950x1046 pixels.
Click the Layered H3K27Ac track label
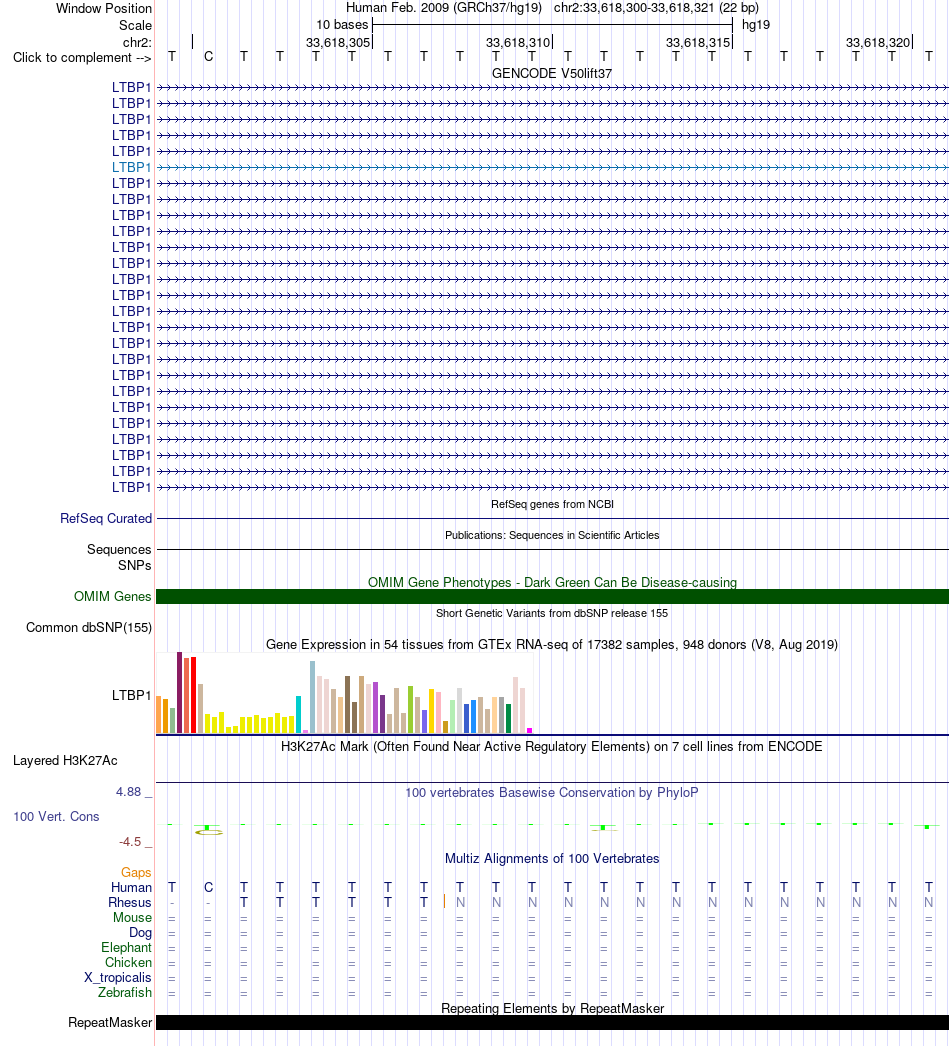point(65,760)
